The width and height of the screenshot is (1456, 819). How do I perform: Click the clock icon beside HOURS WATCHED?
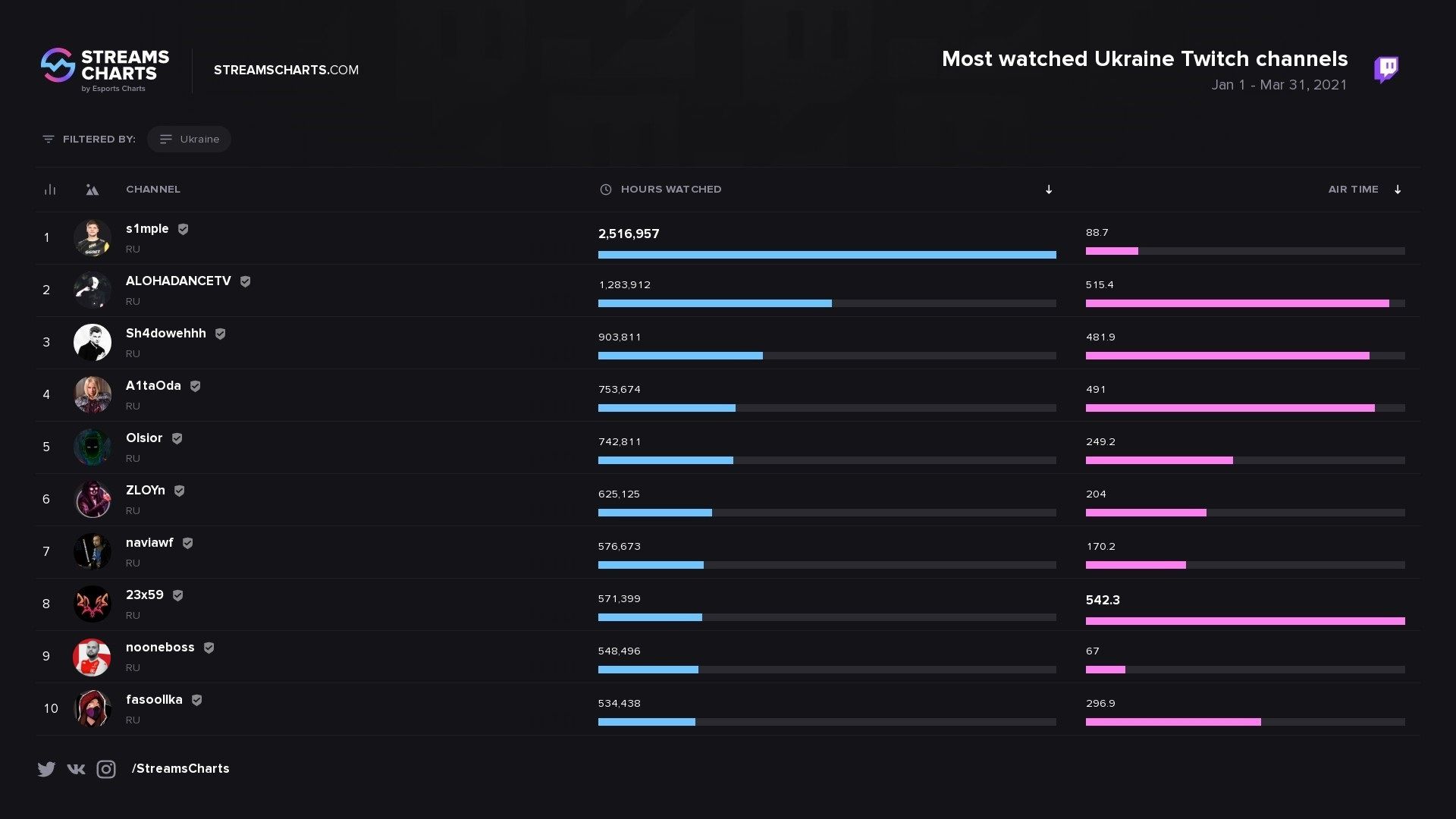(x=606, y=190)
